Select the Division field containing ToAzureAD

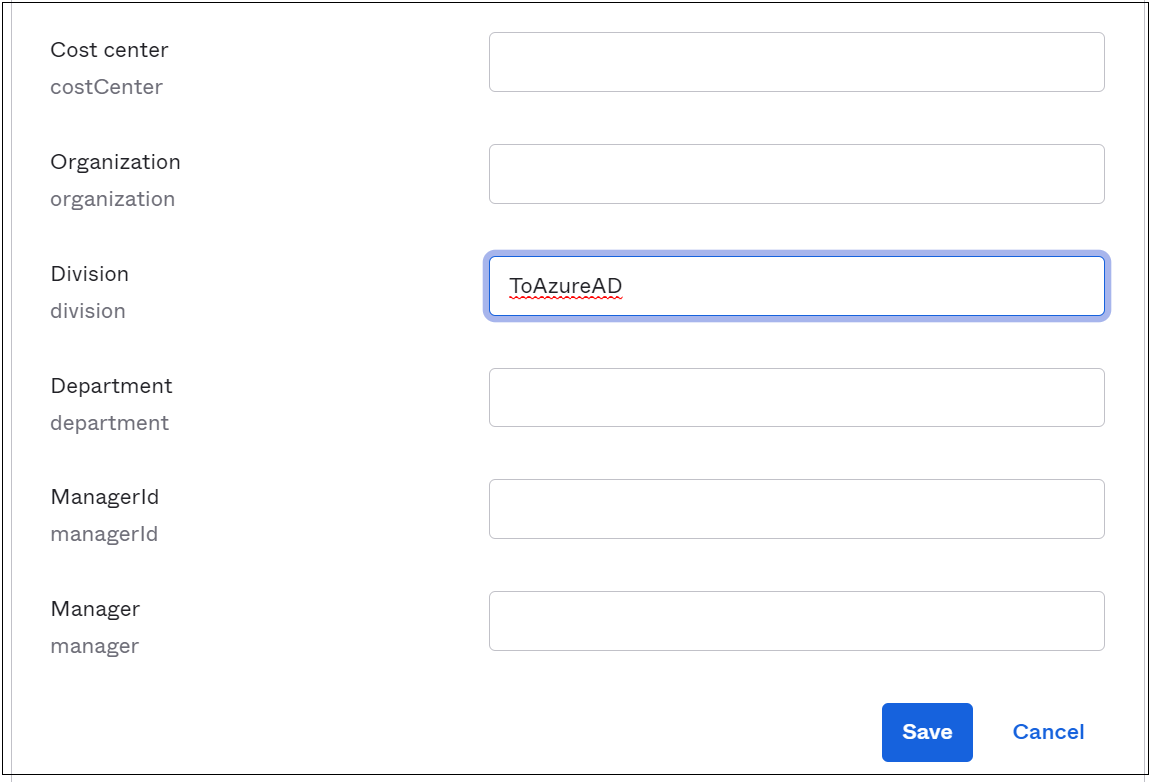coord(795,286)
